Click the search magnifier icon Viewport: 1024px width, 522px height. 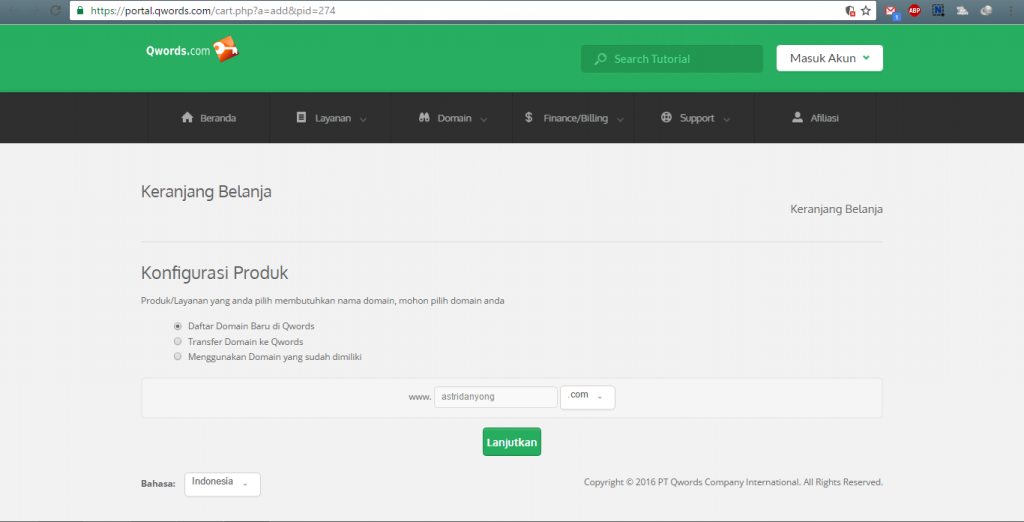(600, 59)
